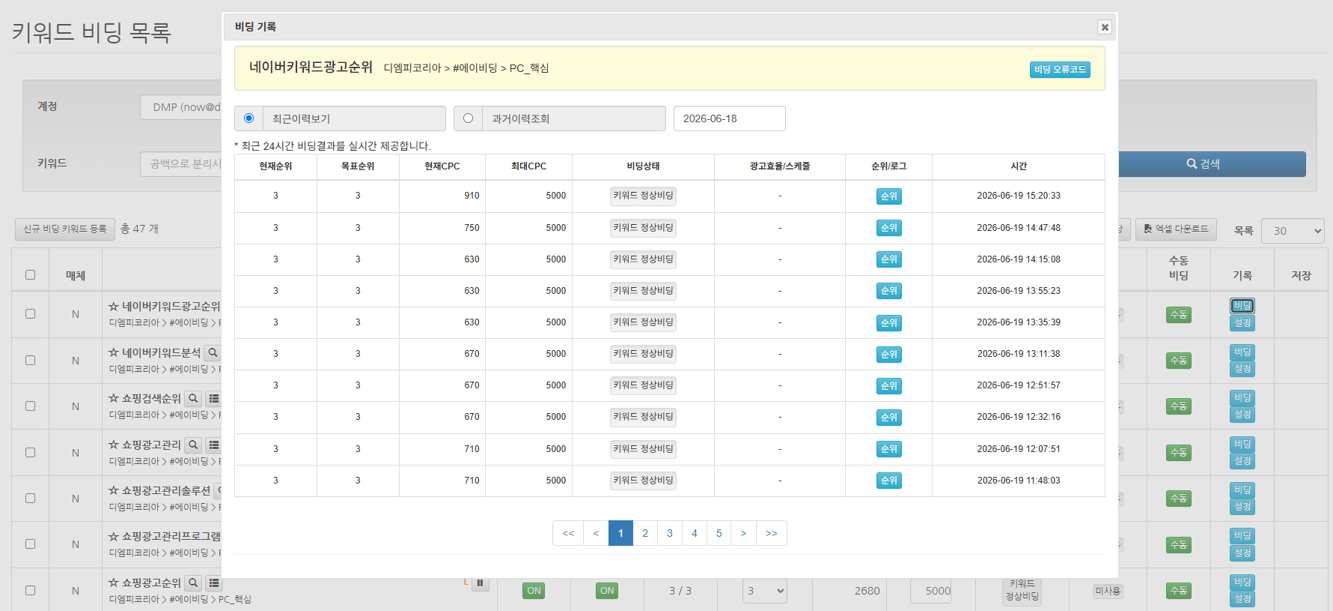Image resolution: width=1333 pixels, height=611 pixels.
Task: Click search icon next to 쇼핑검색순위
Action: click(x=194, y=399)
